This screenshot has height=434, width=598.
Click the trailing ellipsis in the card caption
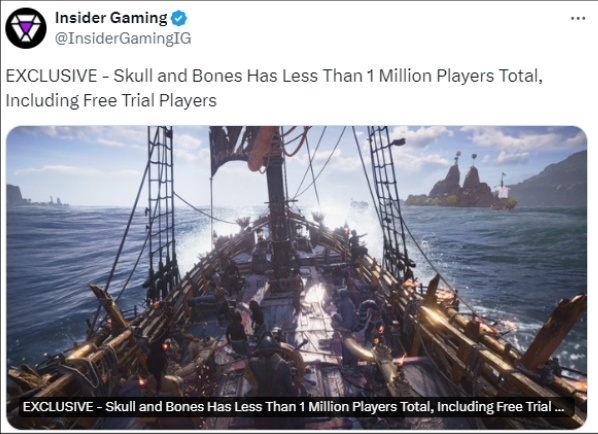(559, 408)
